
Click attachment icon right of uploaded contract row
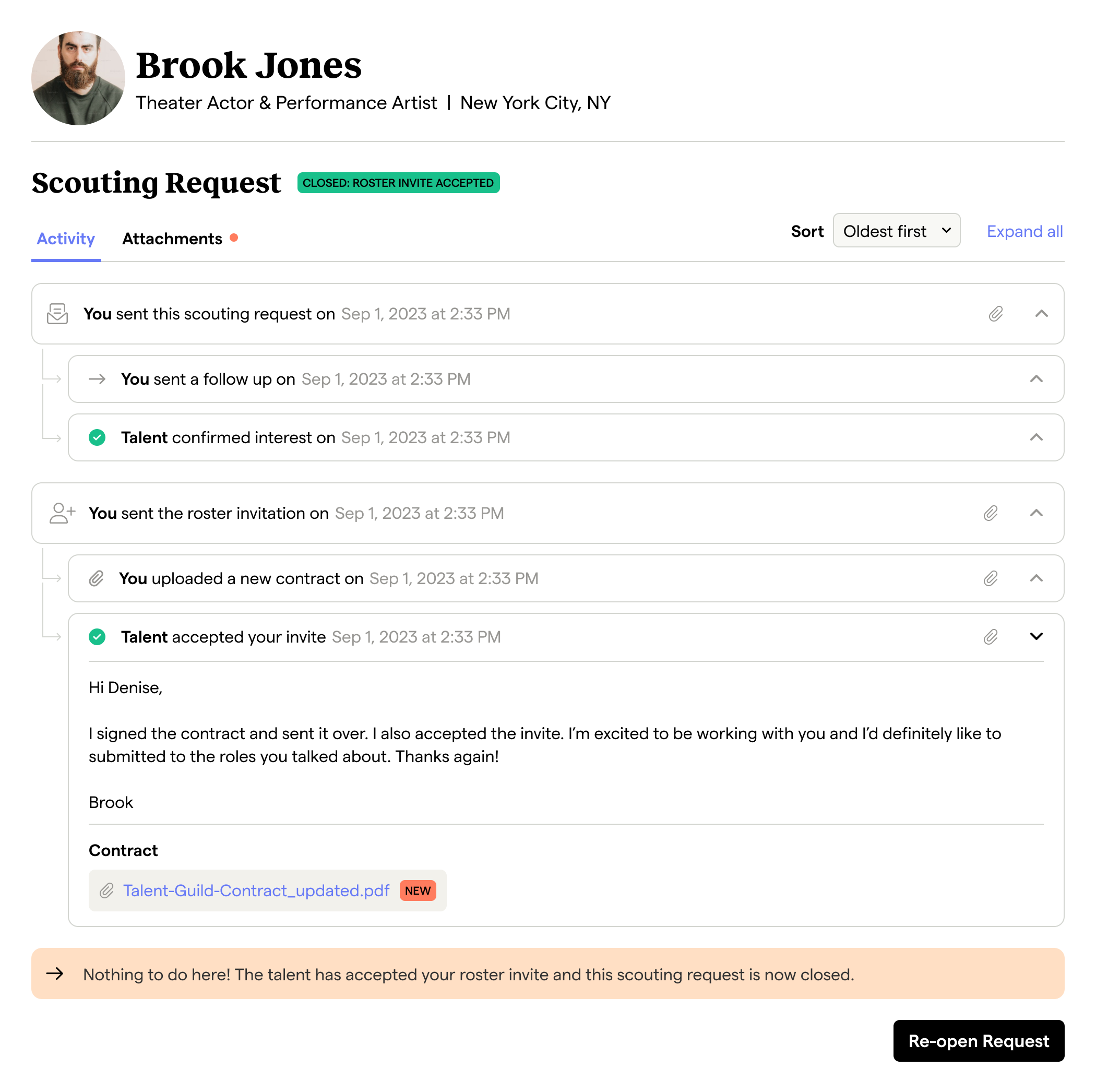coord(991,578)
